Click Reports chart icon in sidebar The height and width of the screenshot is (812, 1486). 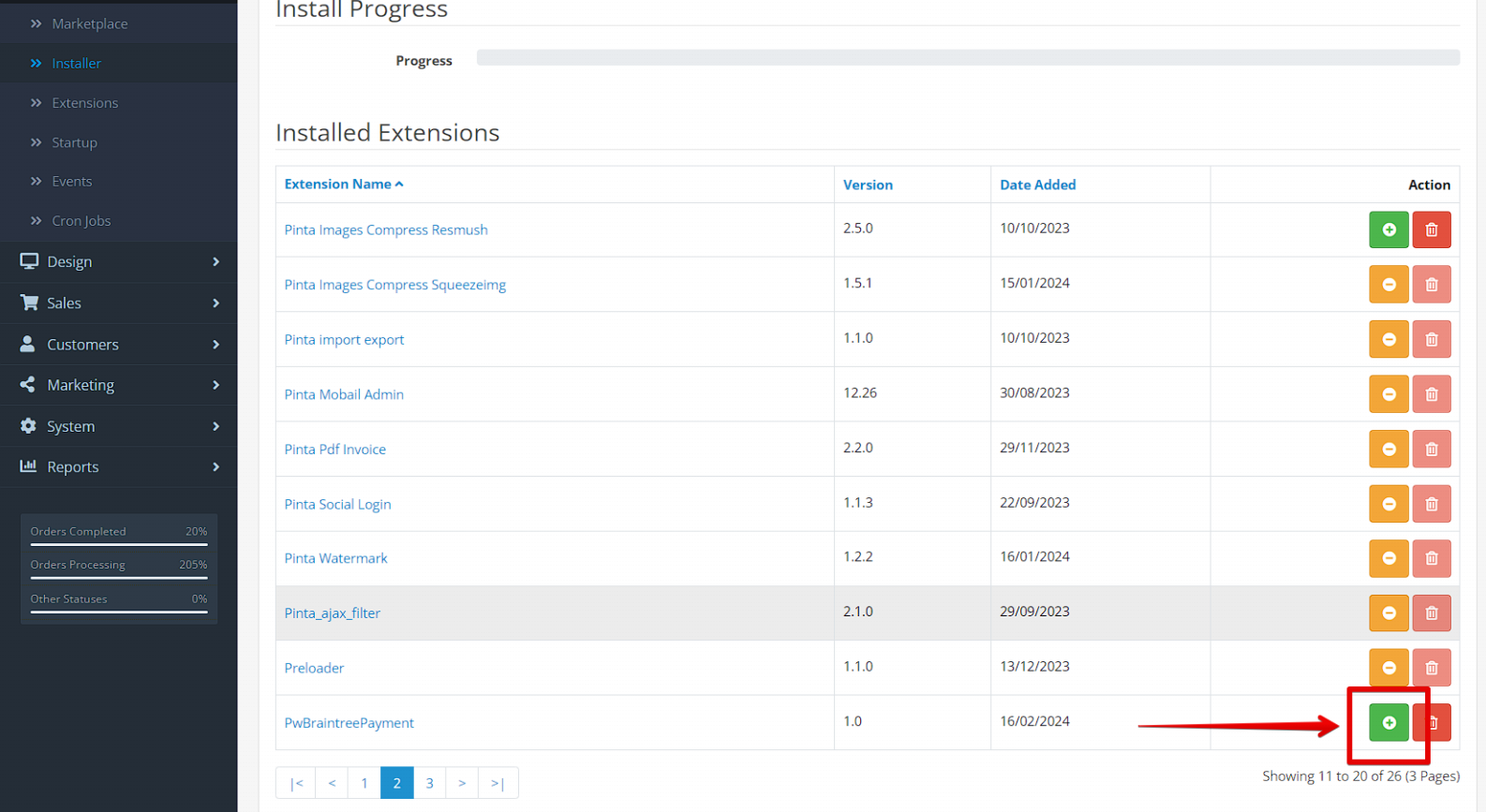pyautogui.click(x=28, y=465)
